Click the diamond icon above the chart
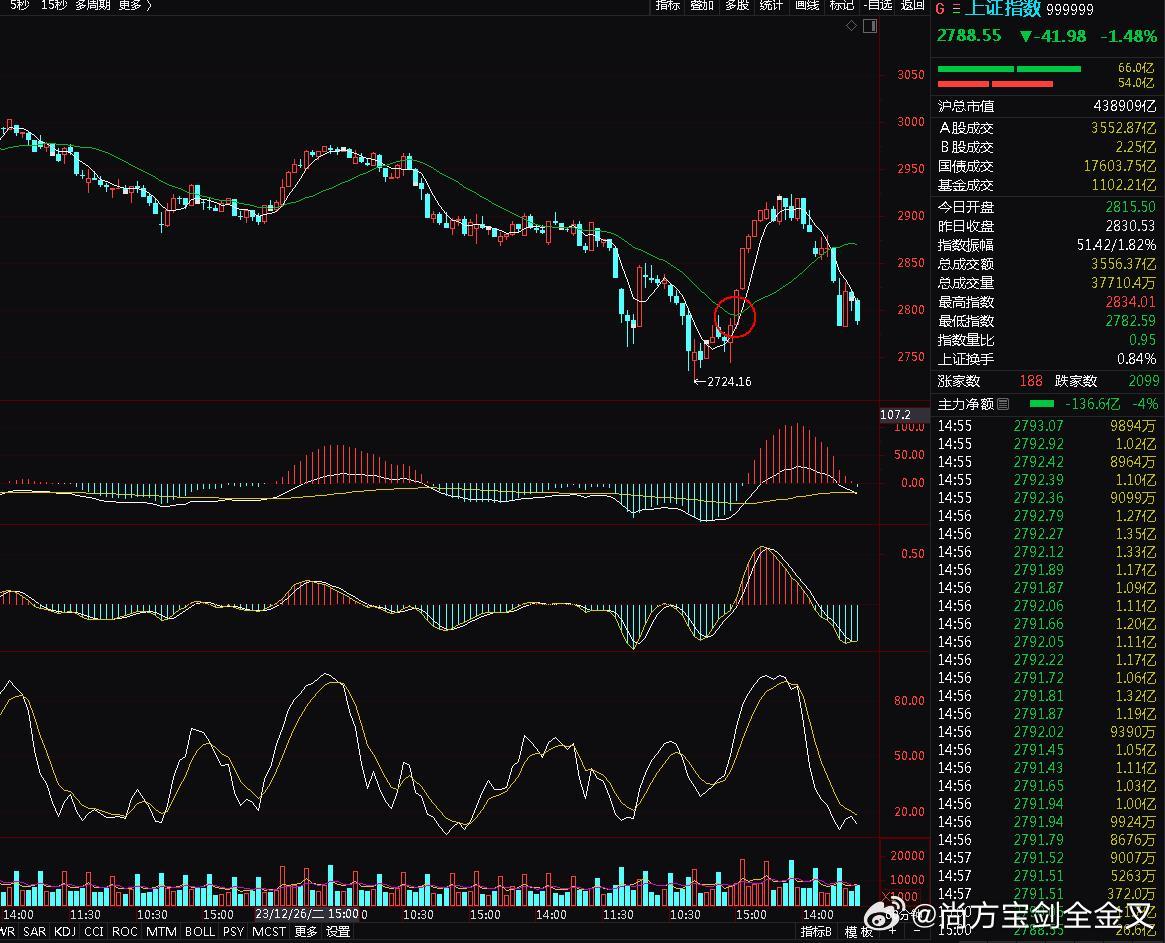The height and width of the screenshot is (943, 1165). (851, 26)
